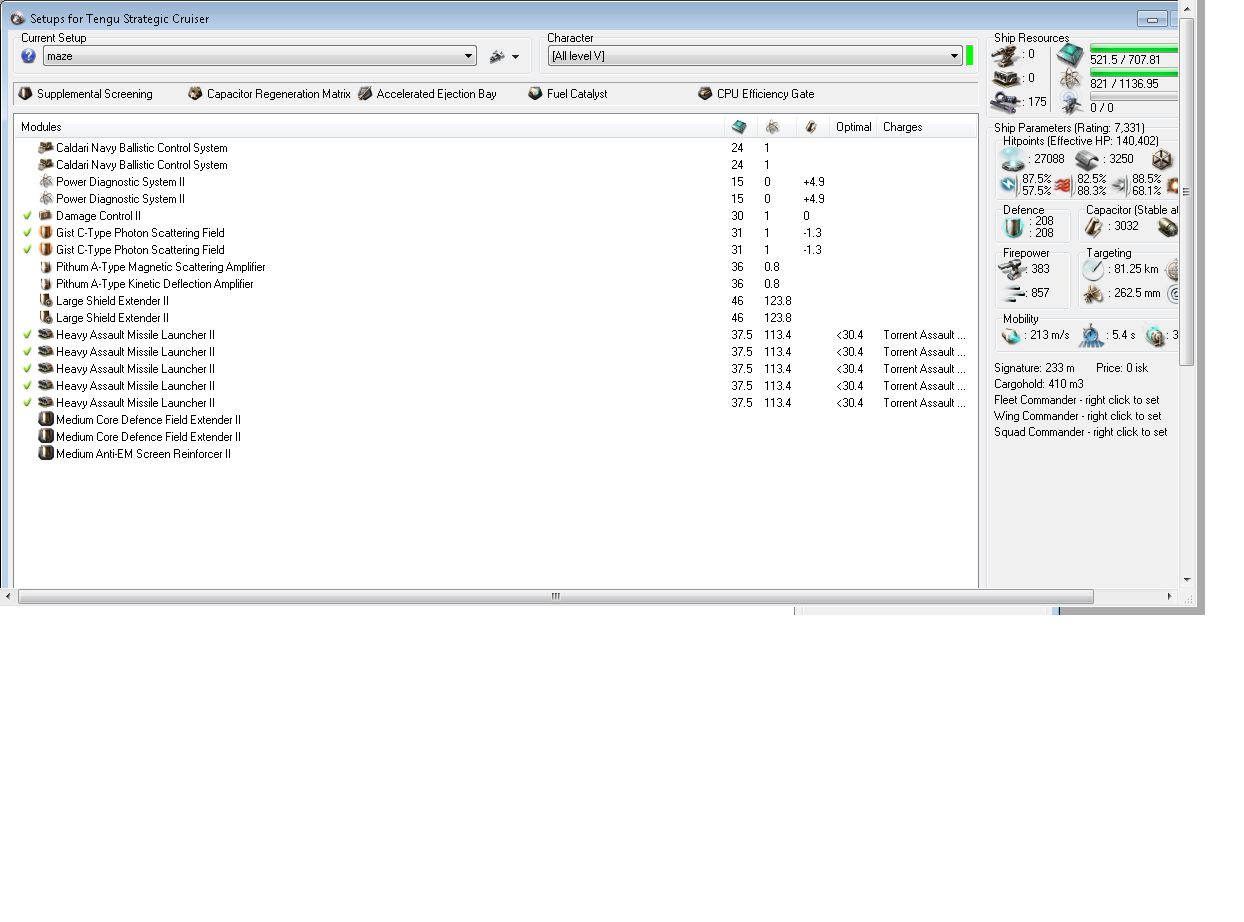Open the ship icon menu beside setup name
This screenshot has width=1244, height=922.
click(504, 57)
